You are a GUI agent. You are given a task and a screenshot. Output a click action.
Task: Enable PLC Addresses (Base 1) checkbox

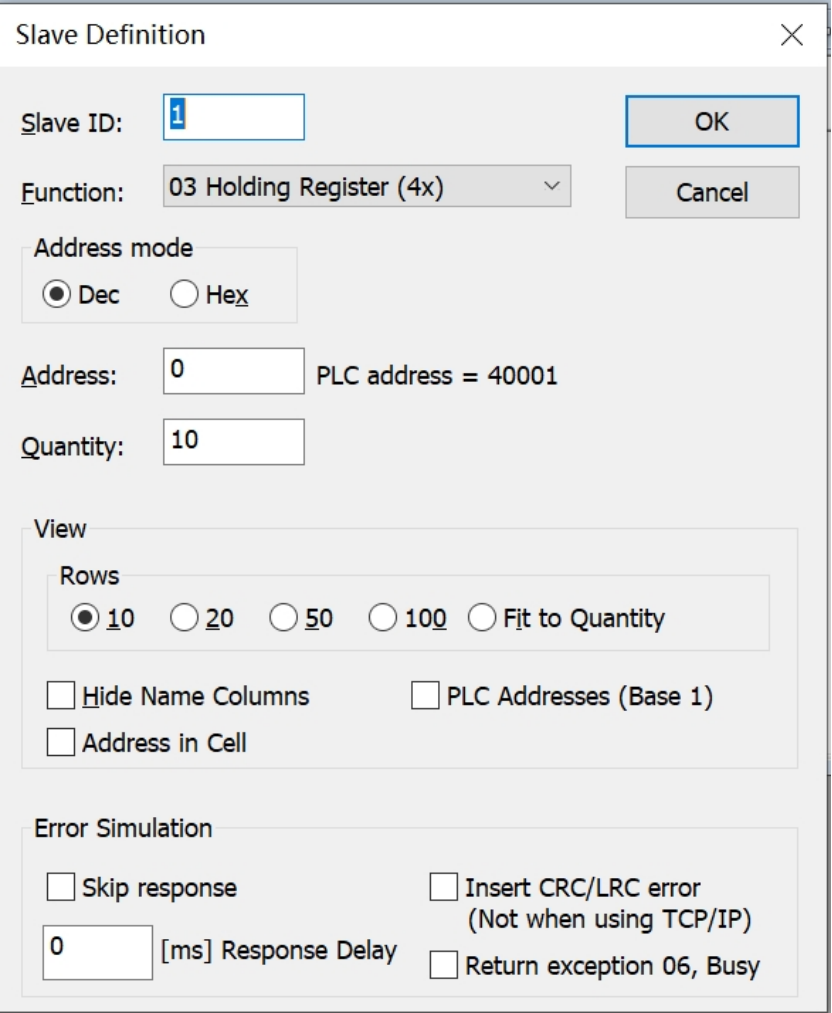(425, 696)
